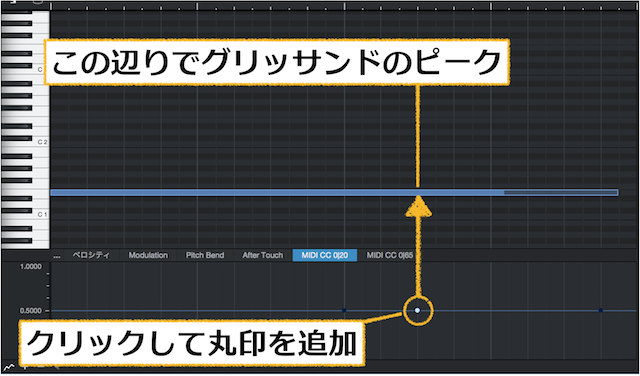Click the highlighted white automation point in the circle
The height and width of the screenshot is (376, 640).
tap(417, 310)
